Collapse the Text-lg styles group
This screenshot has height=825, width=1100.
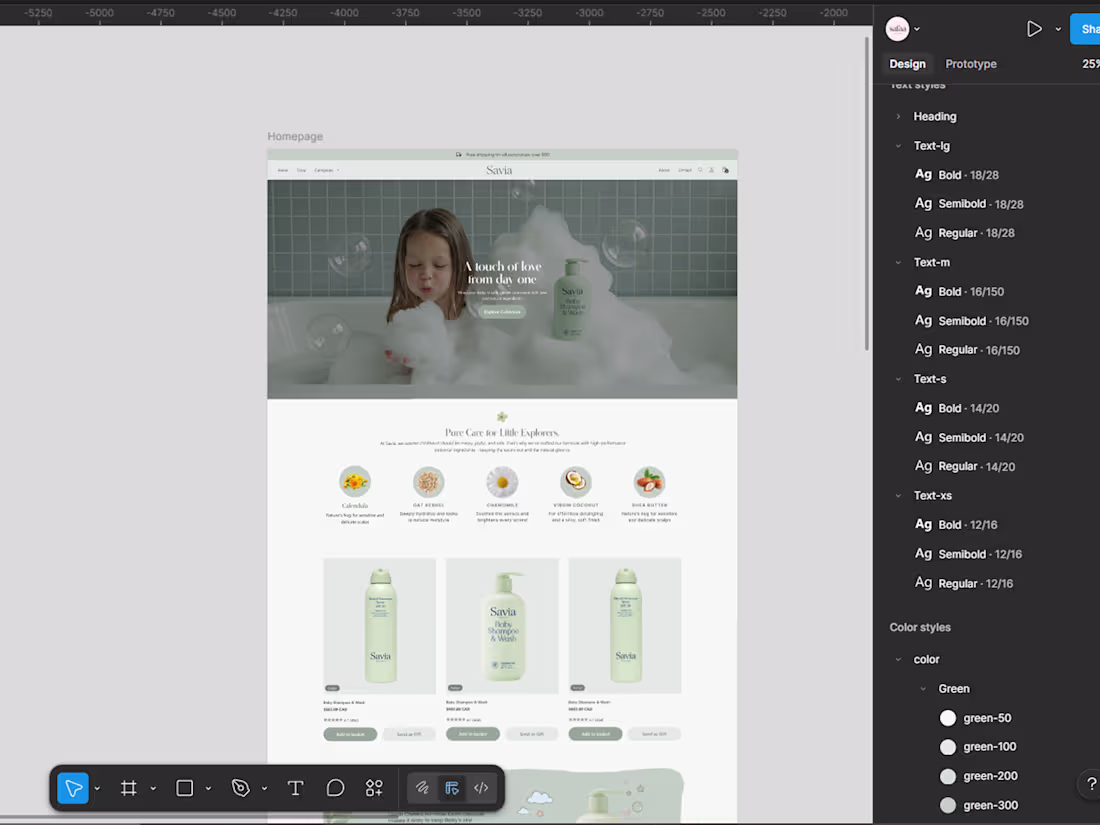point(898,146)
